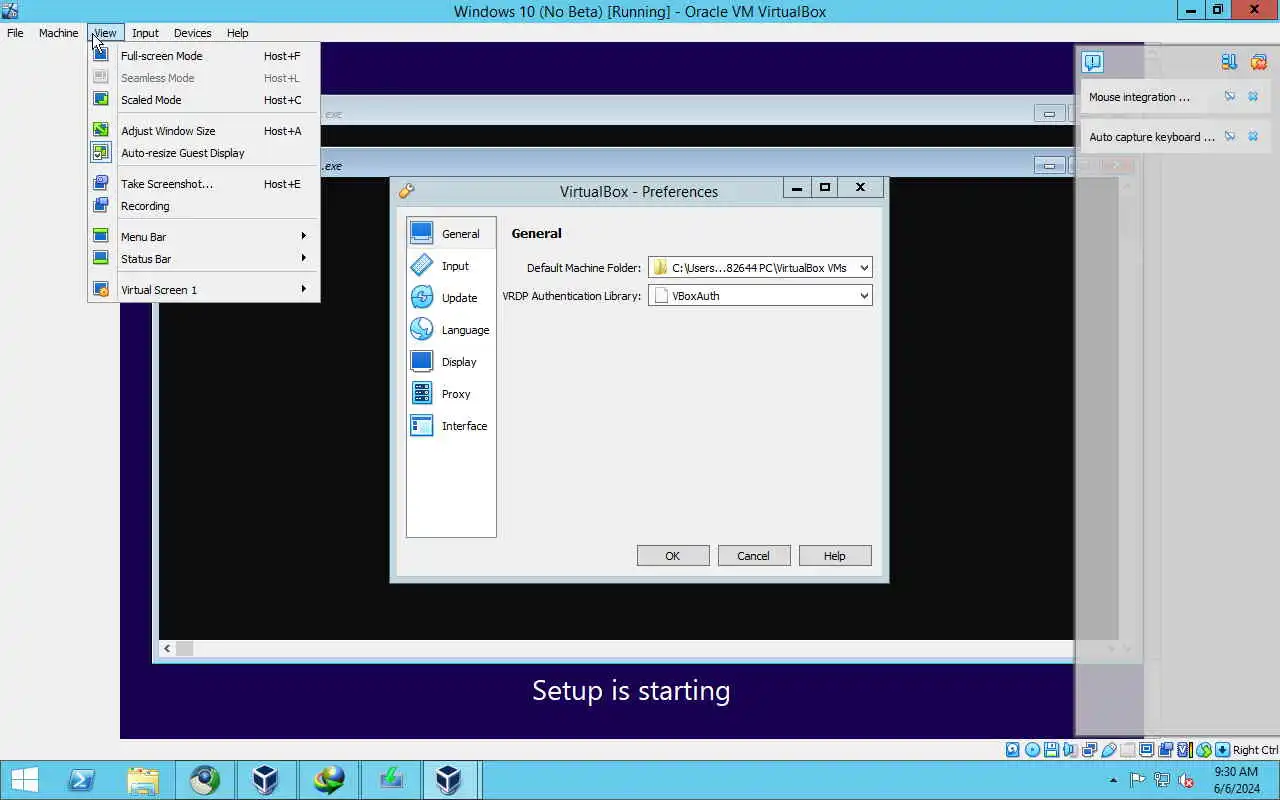This screenshot has height=800, width=1280.
Task: Open the VRDP Authentication Library dropdown
Action: (760, 295)
